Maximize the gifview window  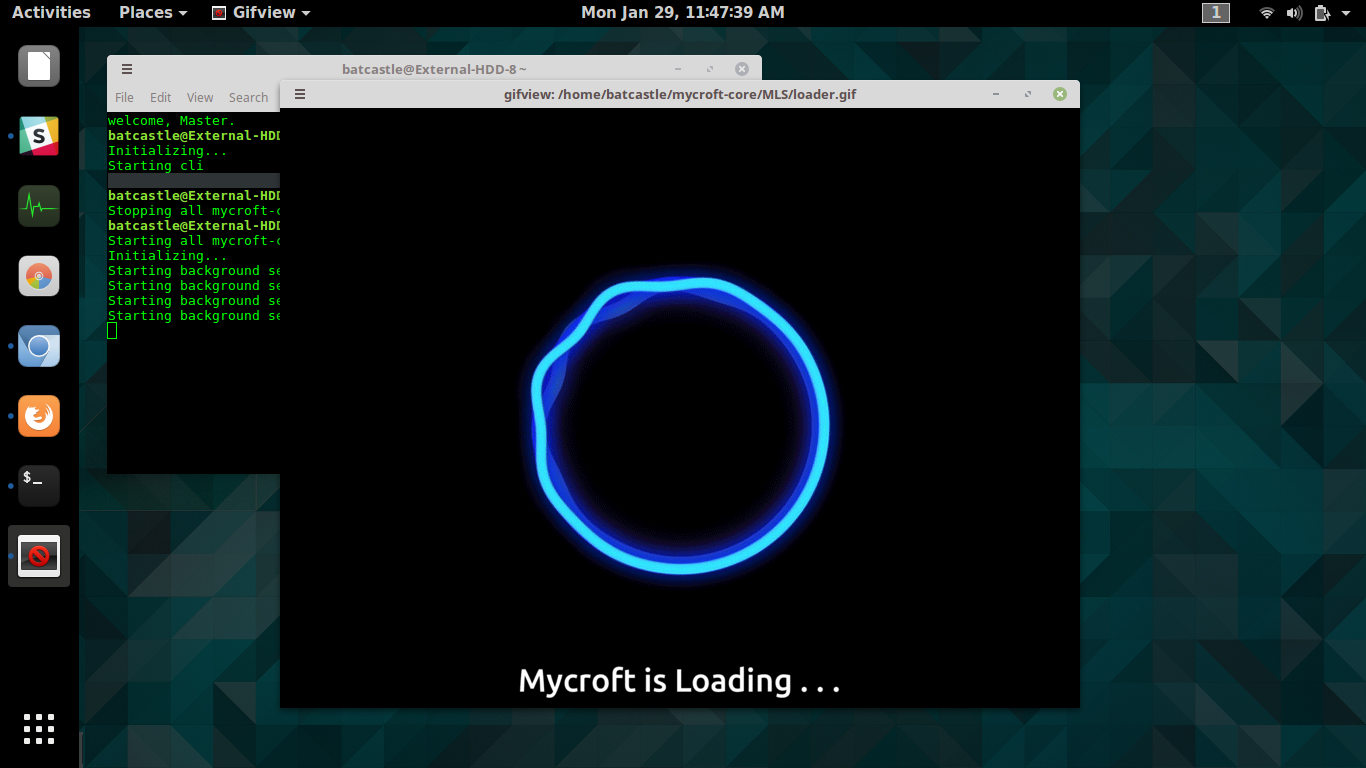tap(1027, 94)
